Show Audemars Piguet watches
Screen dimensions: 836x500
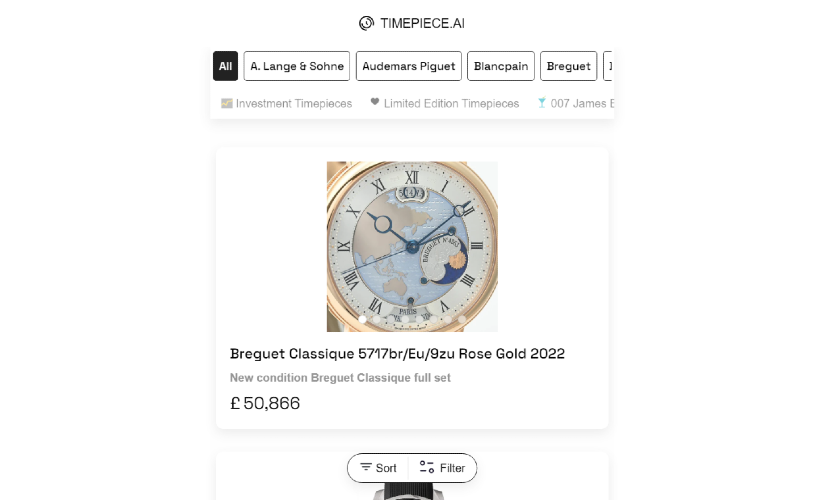408,66
